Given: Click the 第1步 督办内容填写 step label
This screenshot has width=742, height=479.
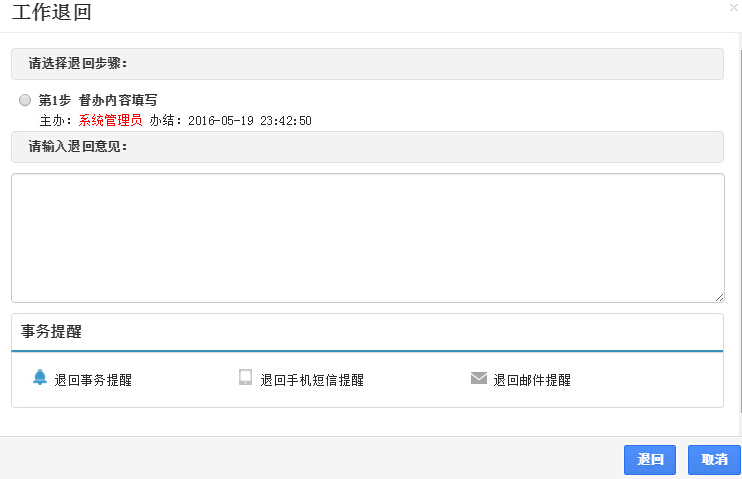Looking at the screenshot, I should pos(98,100).
